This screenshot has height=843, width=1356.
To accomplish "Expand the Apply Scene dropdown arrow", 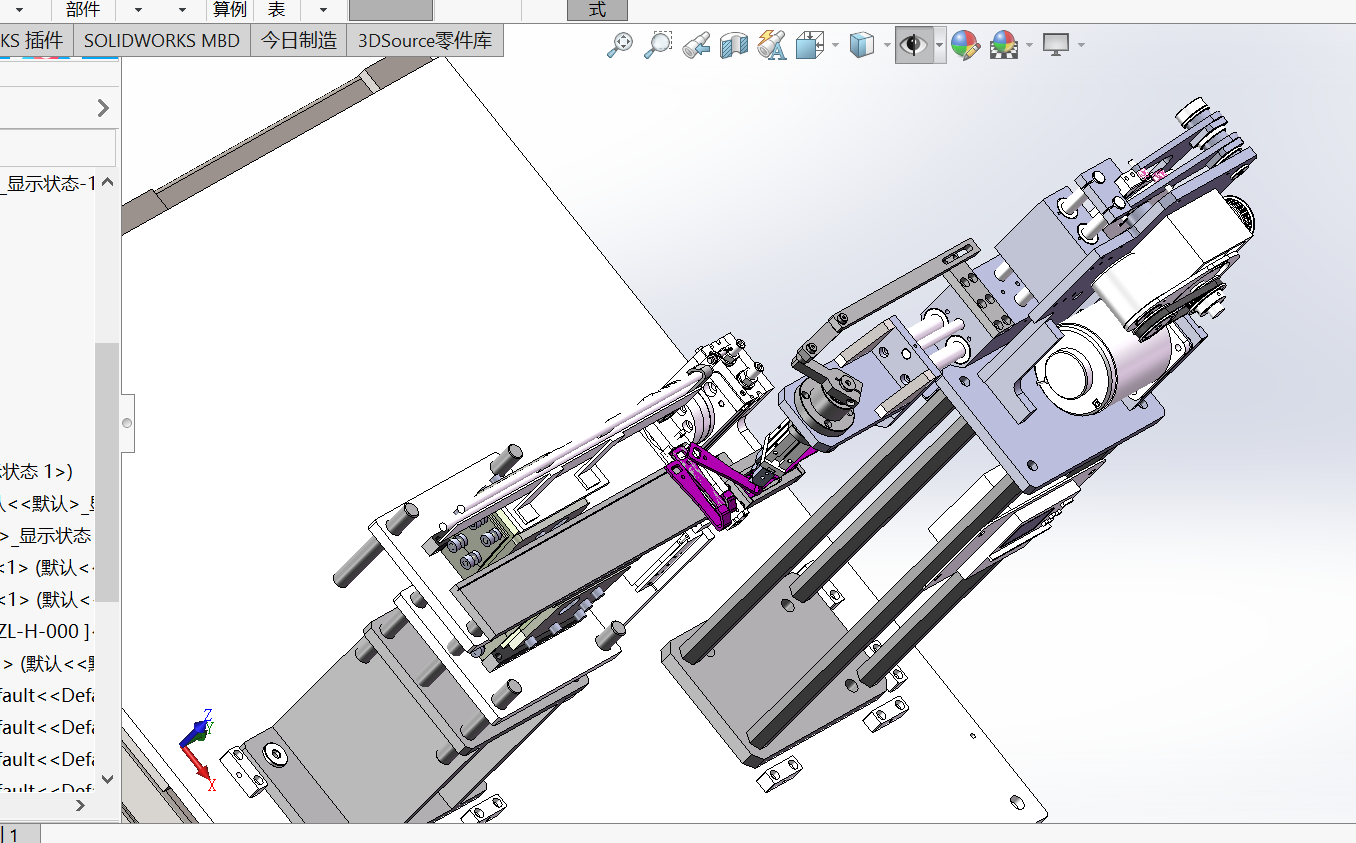I will pos(1029,46).
